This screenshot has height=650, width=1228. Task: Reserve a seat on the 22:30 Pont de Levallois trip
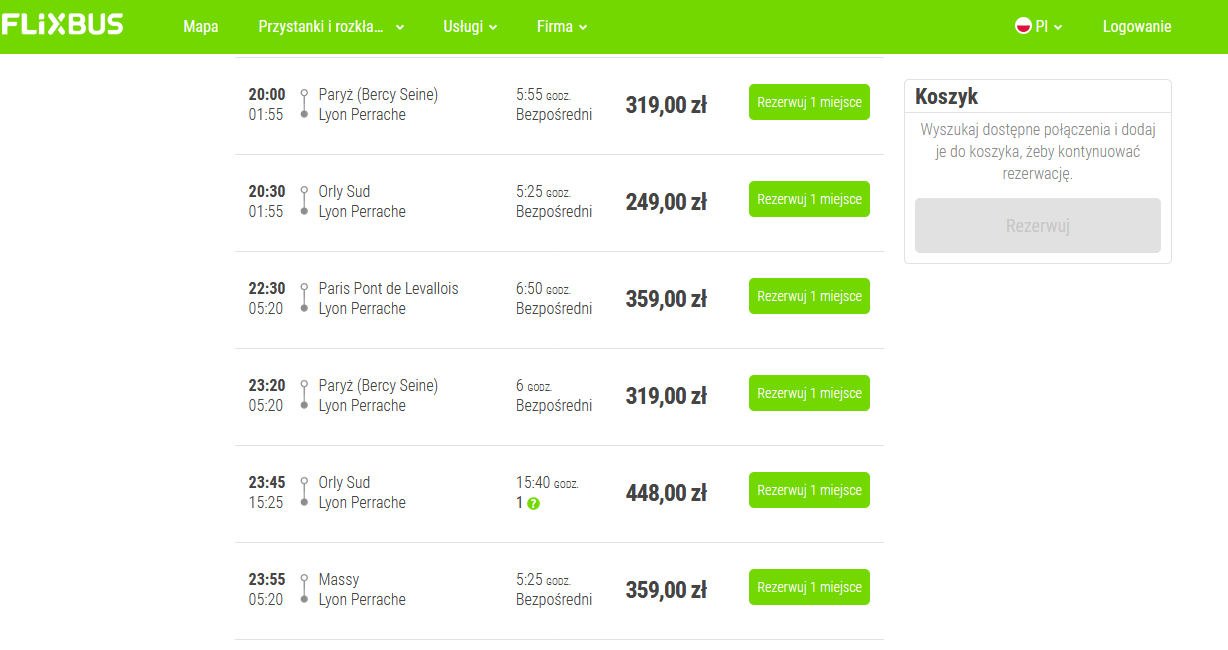809,296
